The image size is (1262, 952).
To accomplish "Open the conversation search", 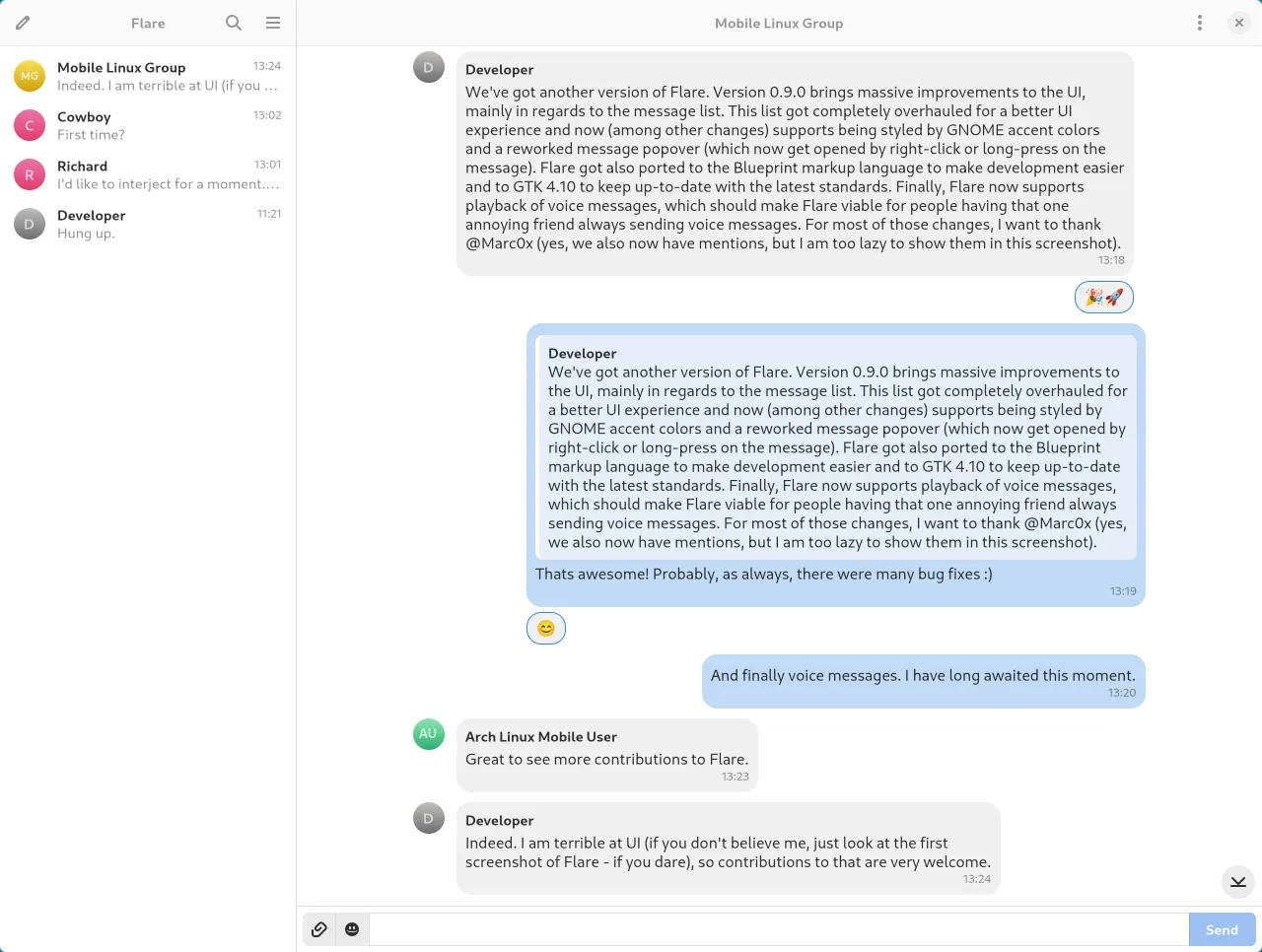I will click(x=234, y=23).
